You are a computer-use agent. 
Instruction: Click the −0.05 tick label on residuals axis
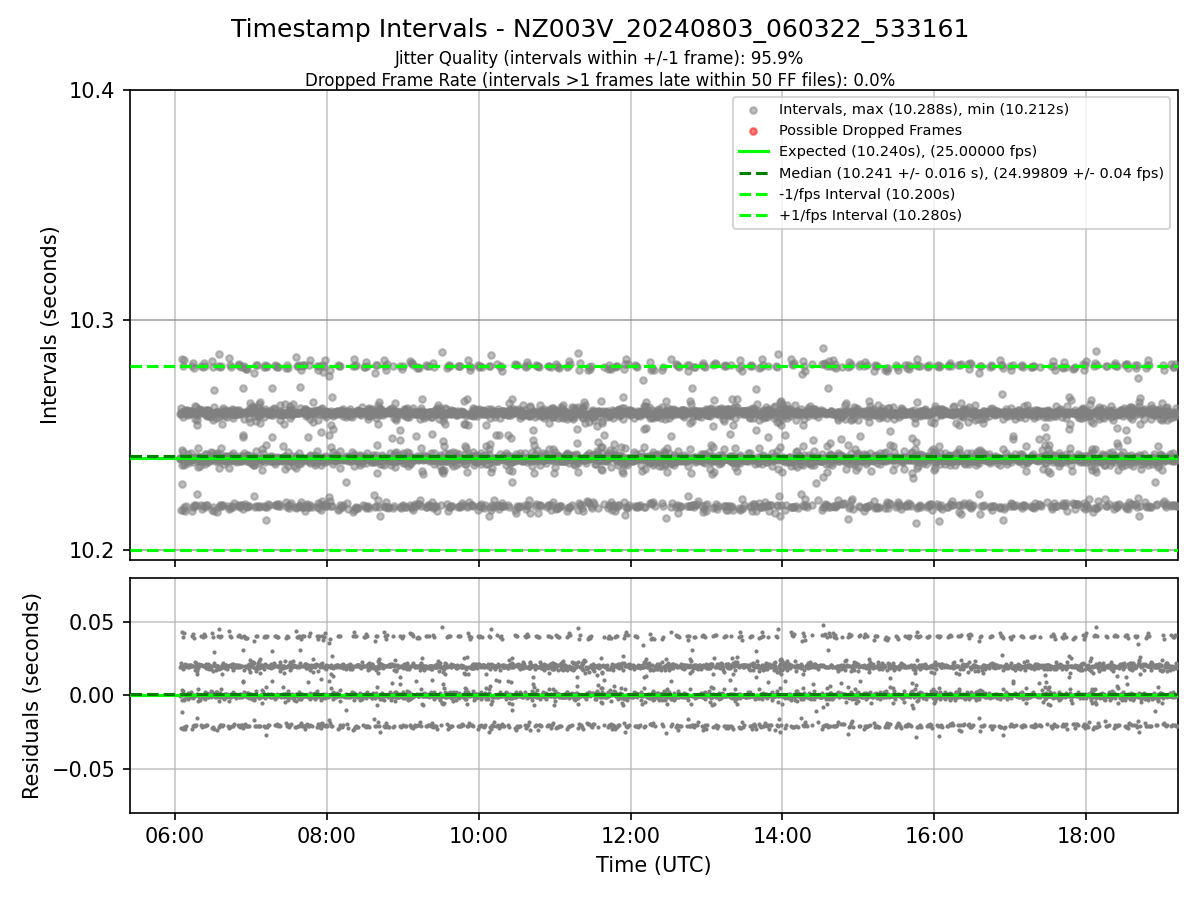point(85,769)
